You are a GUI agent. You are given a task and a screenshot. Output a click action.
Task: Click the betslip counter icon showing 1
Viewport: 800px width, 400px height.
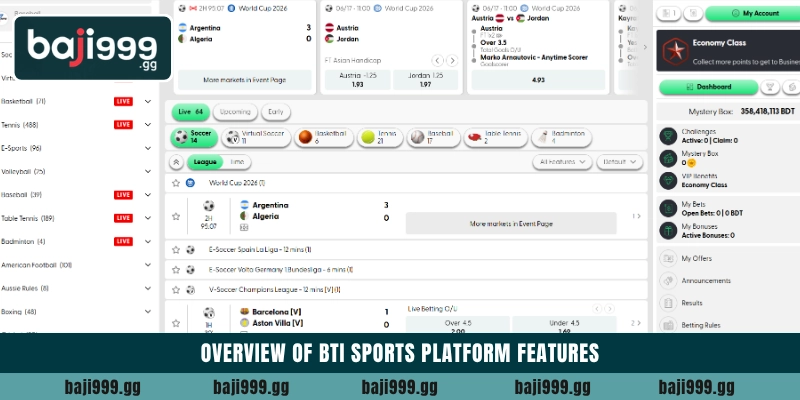tap(668, 14)
